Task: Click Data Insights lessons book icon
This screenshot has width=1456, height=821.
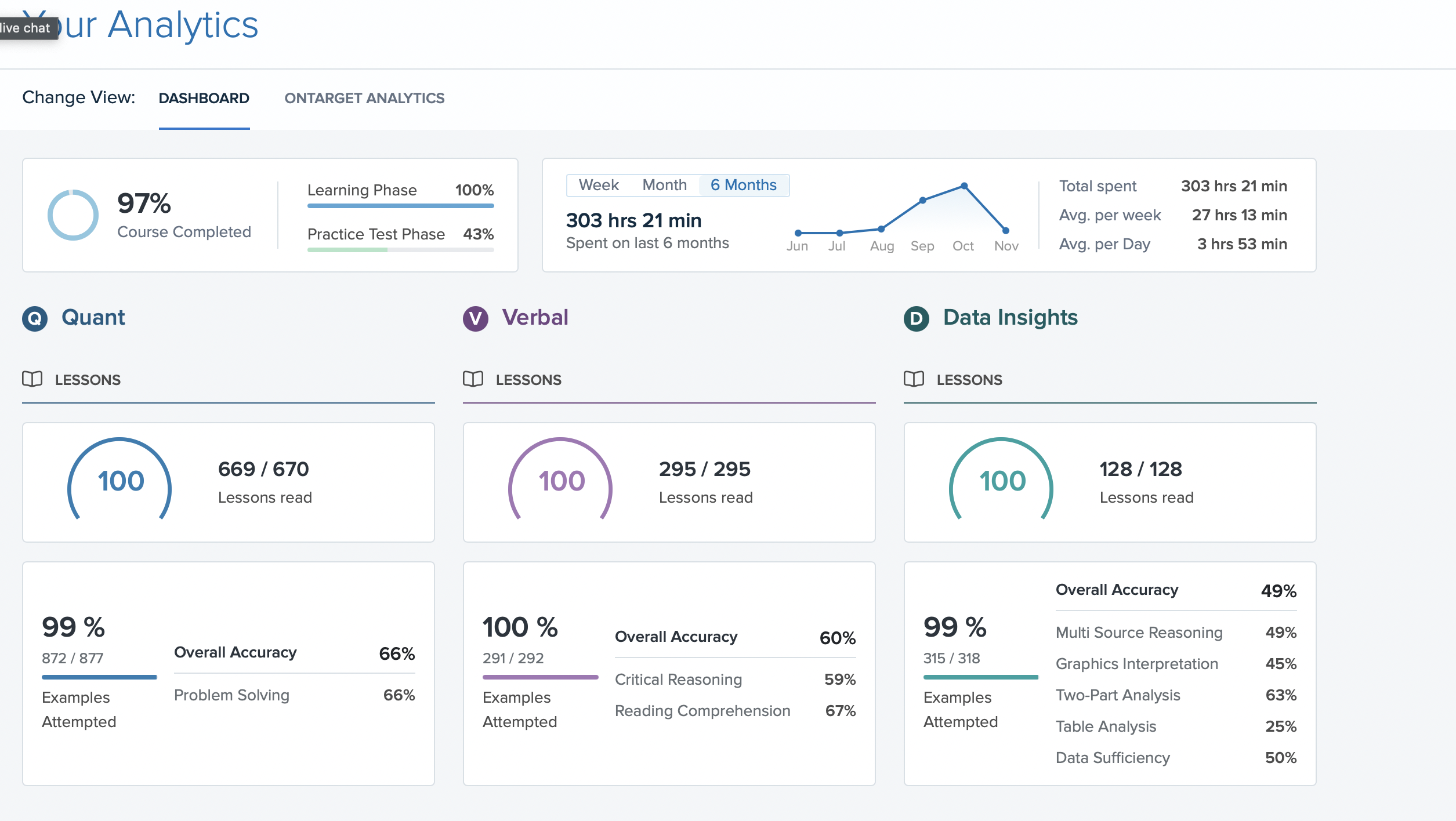Action: (x=914, y=379)
